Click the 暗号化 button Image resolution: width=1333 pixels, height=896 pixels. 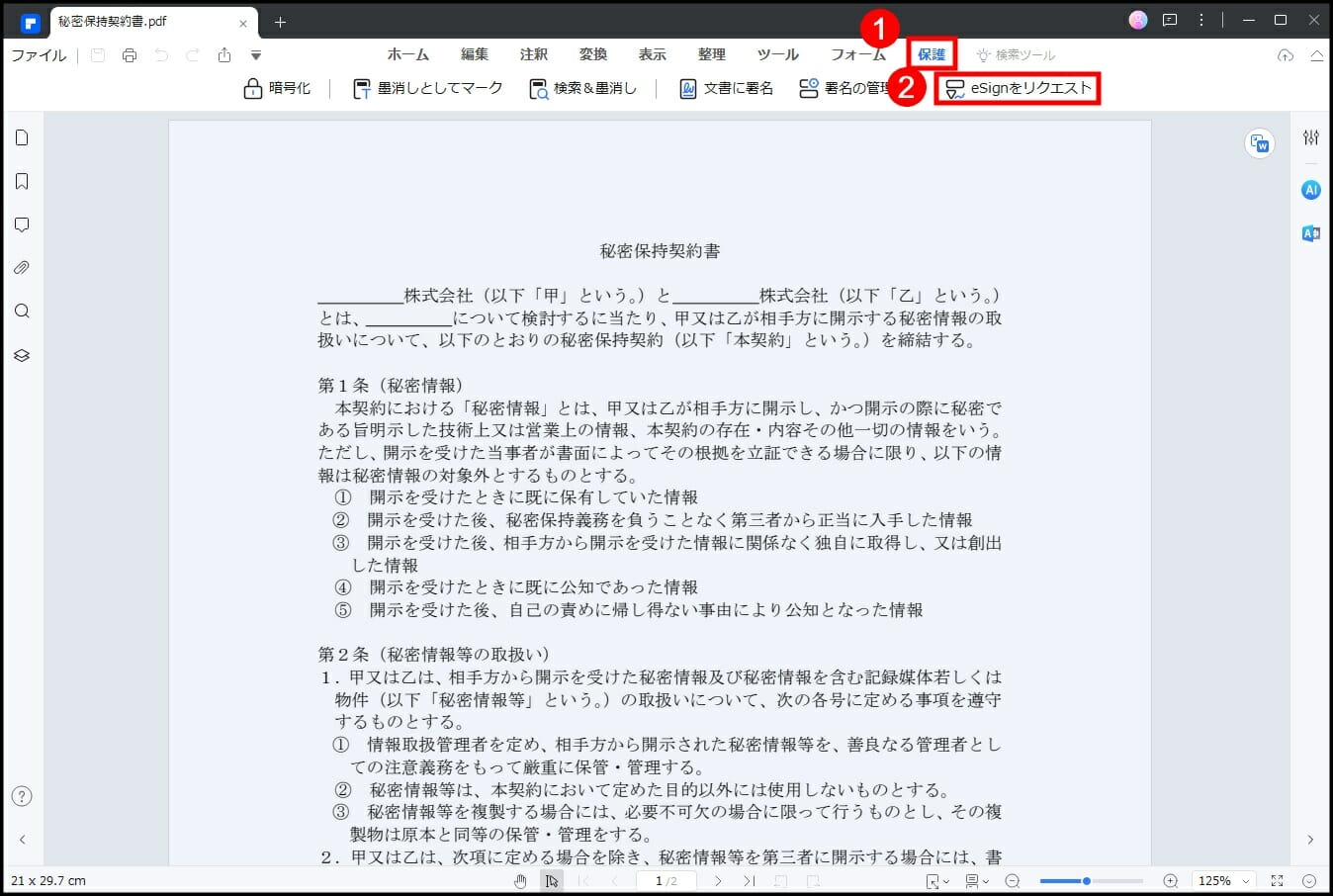277,88
